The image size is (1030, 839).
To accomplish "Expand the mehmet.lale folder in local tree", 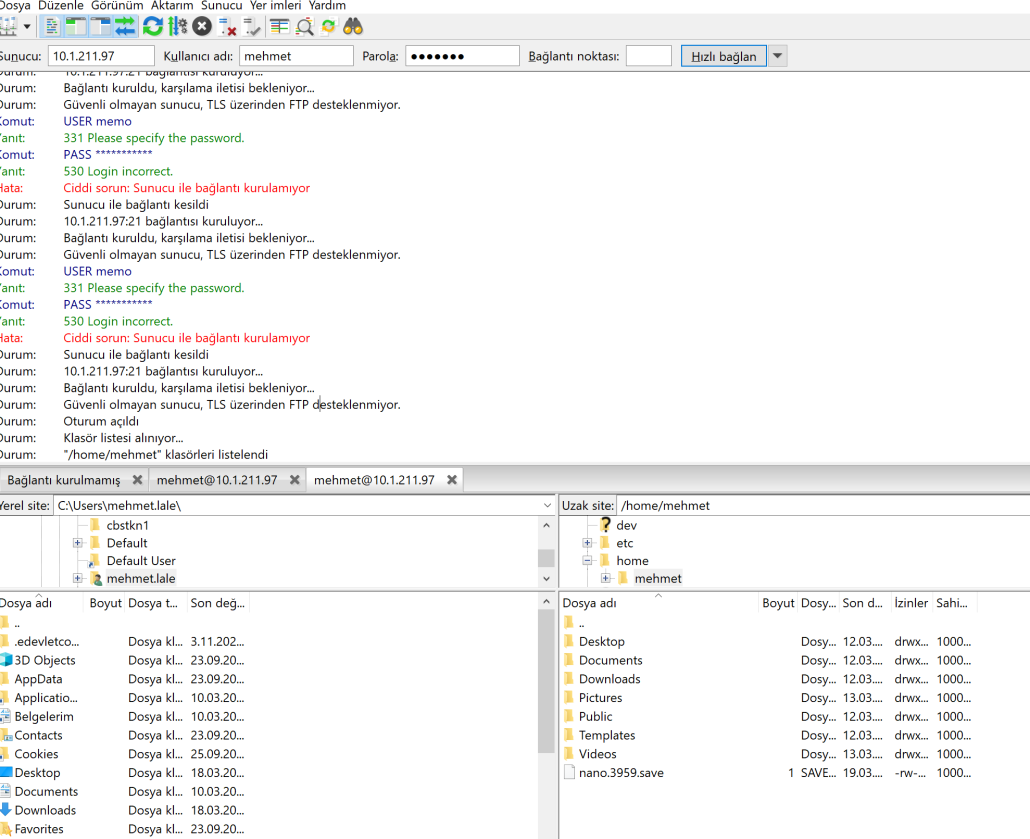I will pos(78,579).
